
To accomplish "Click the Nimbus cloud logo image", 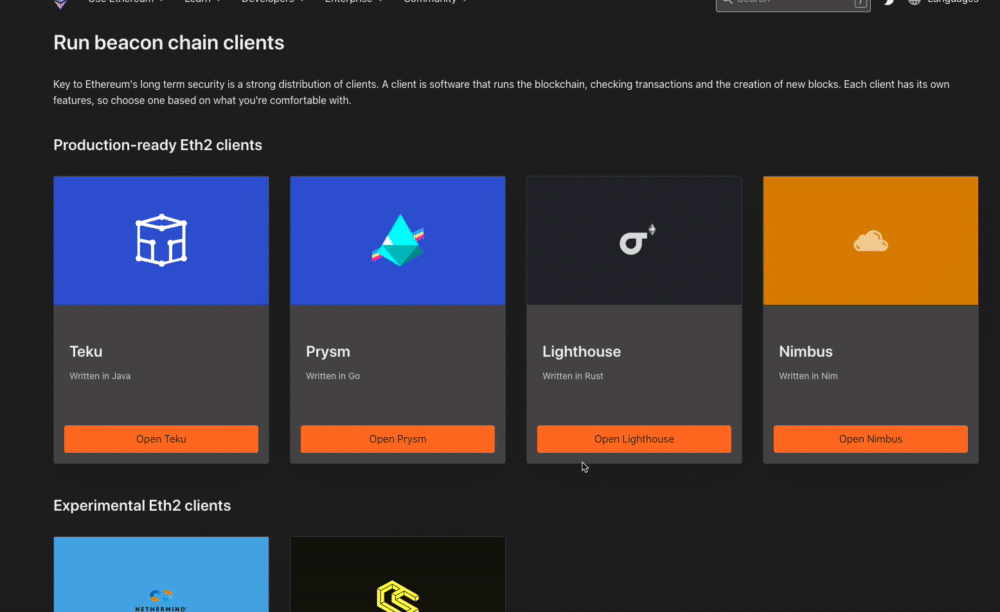I will point(871,240).
